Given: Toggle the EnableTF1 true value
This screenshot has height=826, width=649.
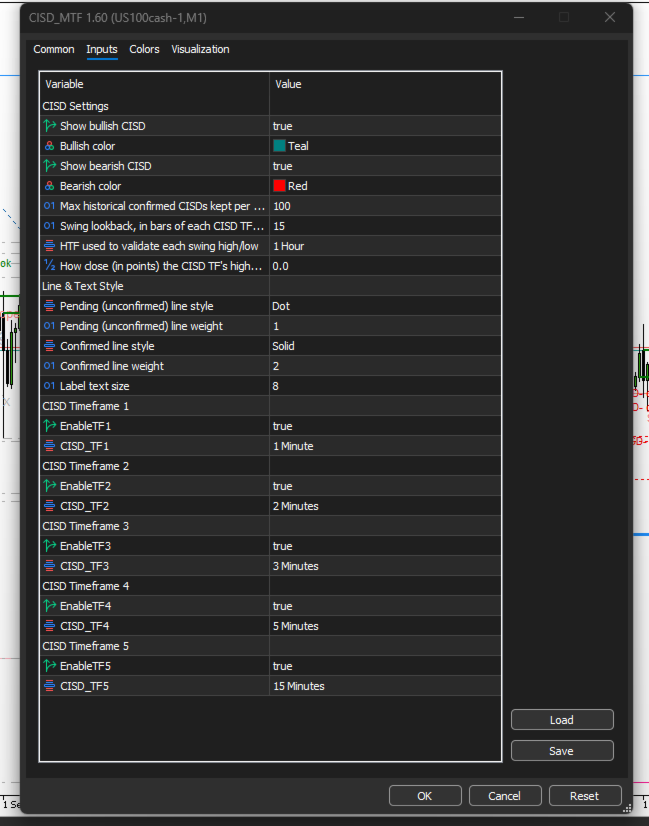Looking at the screenshot, I should point(385,426).
